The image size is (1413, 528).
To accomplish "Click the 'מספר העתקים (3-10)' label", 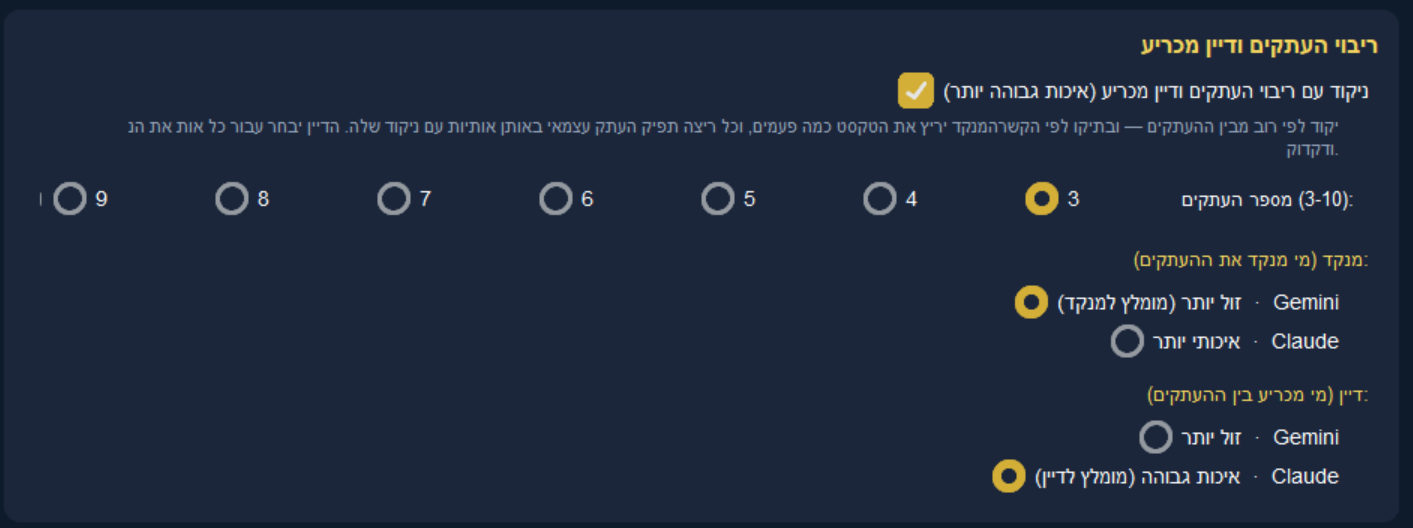I will [1266, 200].
